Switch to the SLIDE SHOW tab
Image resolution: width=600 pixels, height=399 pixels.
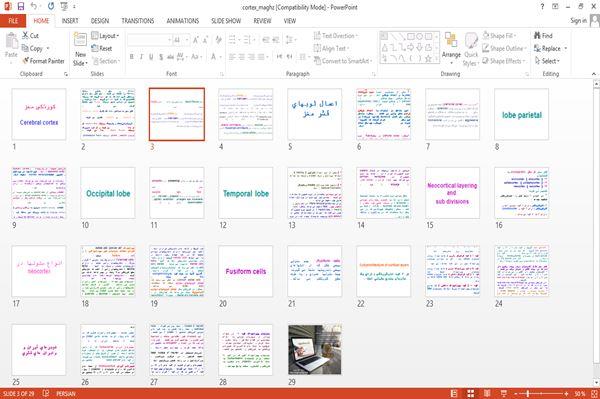(226, 21)
